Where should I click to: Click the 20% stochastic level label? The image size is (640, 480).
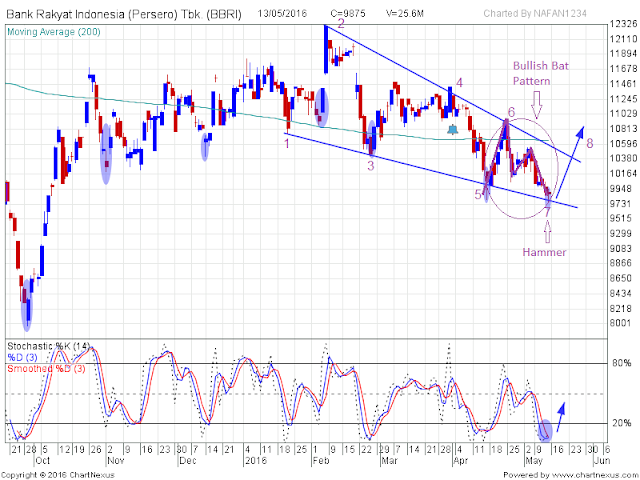(622, 423)
